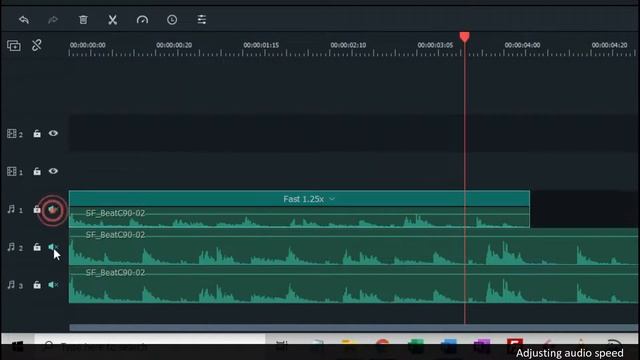The image size is (640, 360).
Task: Click ruler at 00:00:04:20
Action: pos(609,45)
